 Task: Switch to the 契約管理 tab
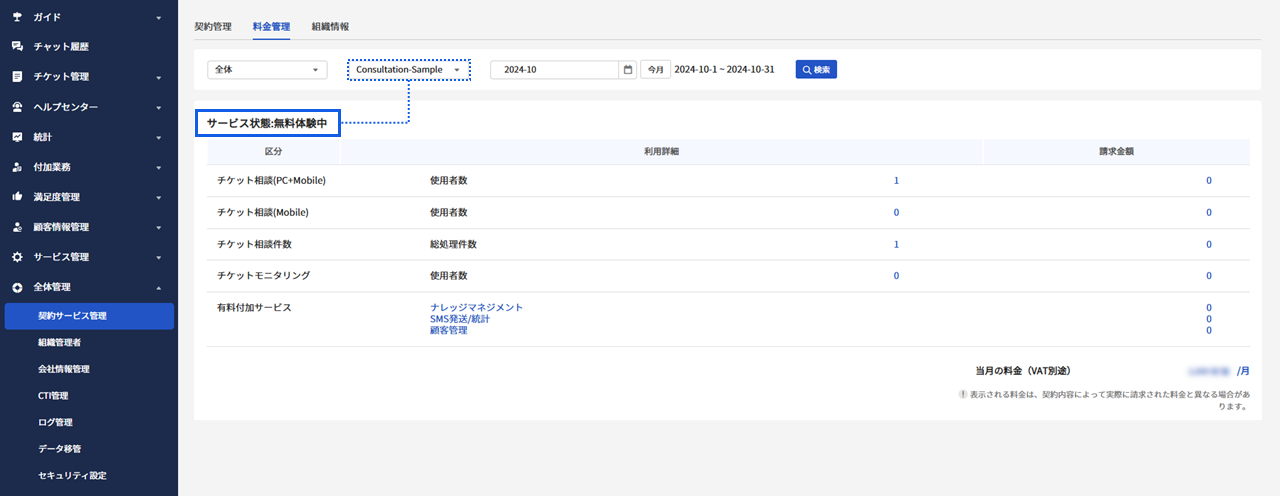[212, 26]
